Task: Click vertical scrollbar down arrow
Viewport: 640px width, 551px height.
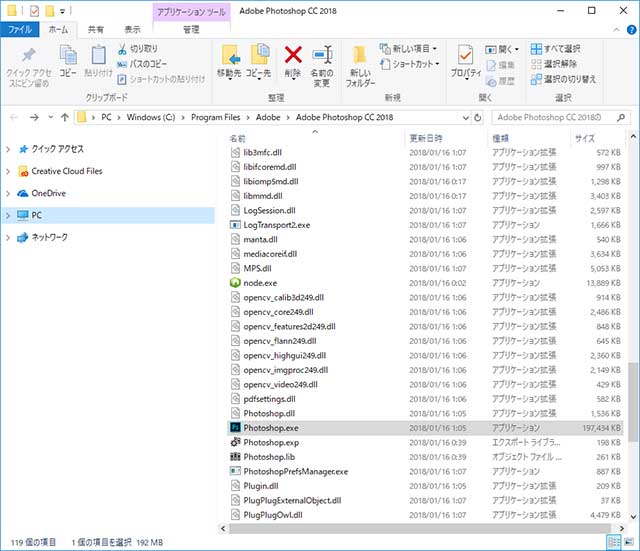Action: 633,516
